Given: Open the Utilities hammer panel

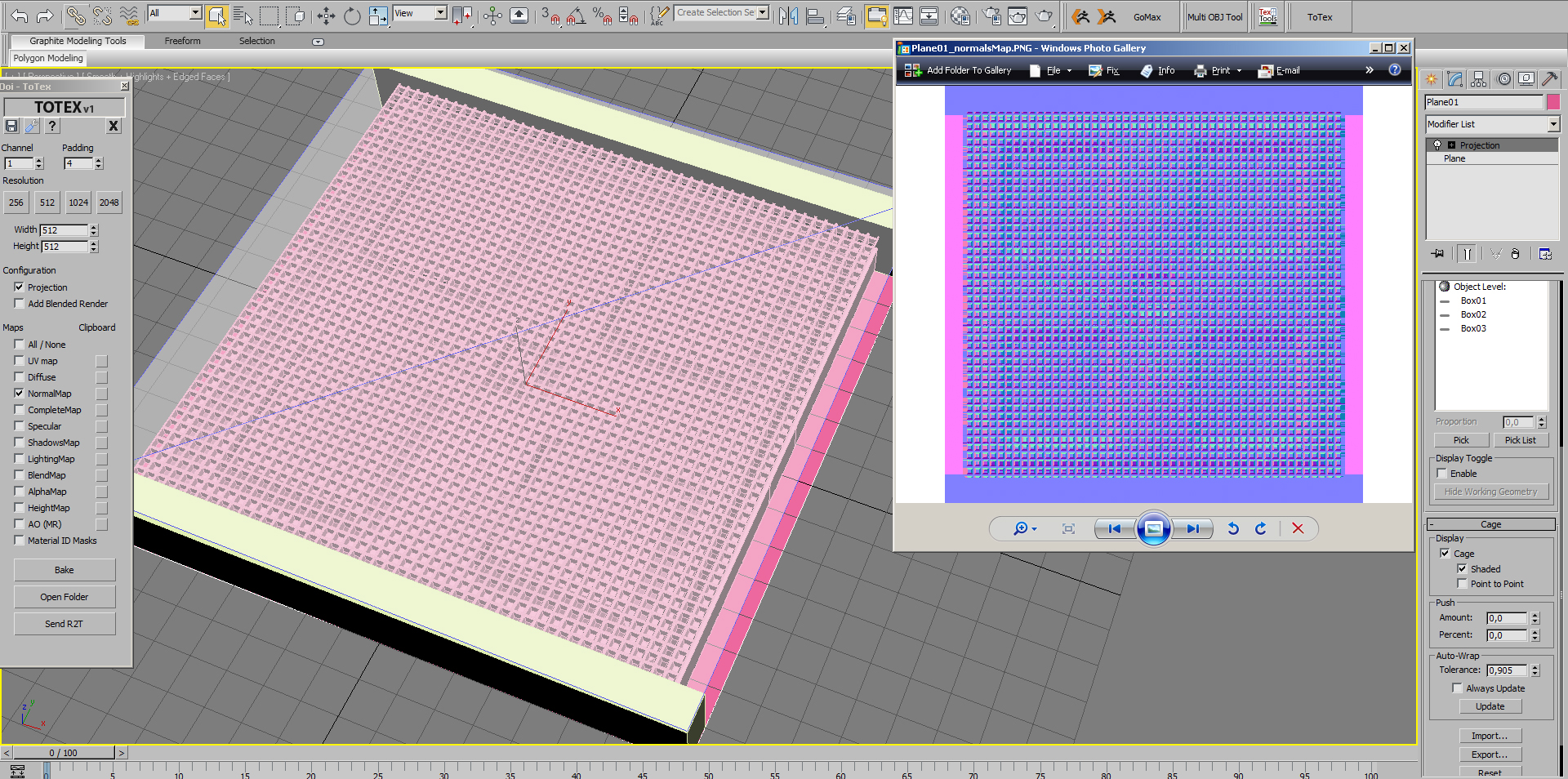Looking at the screenshot, I should tap(1549, 79).
